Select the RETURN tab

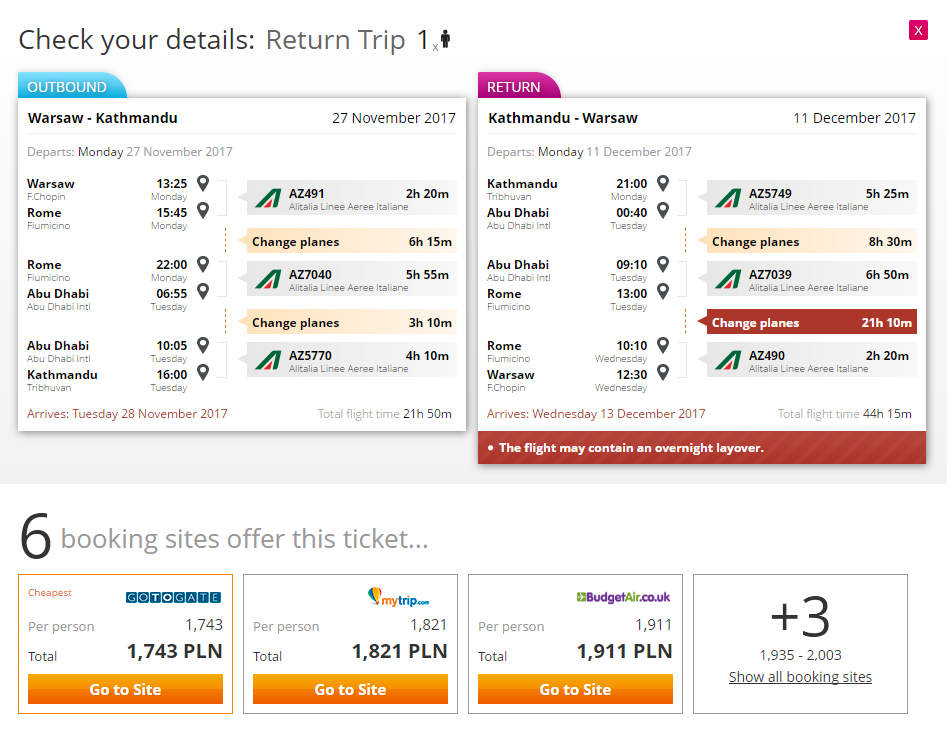point(518,86)
